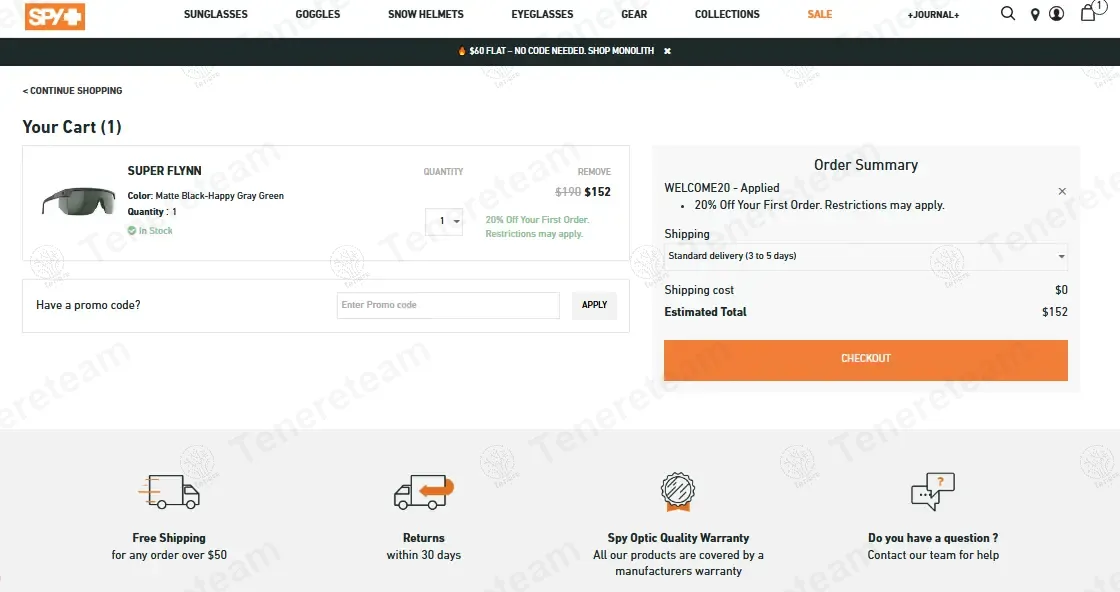Viewport: 1120px width, 592px height.
Task: Click 'WELCOME20 - Applied' text
Action: click(721, 188)
